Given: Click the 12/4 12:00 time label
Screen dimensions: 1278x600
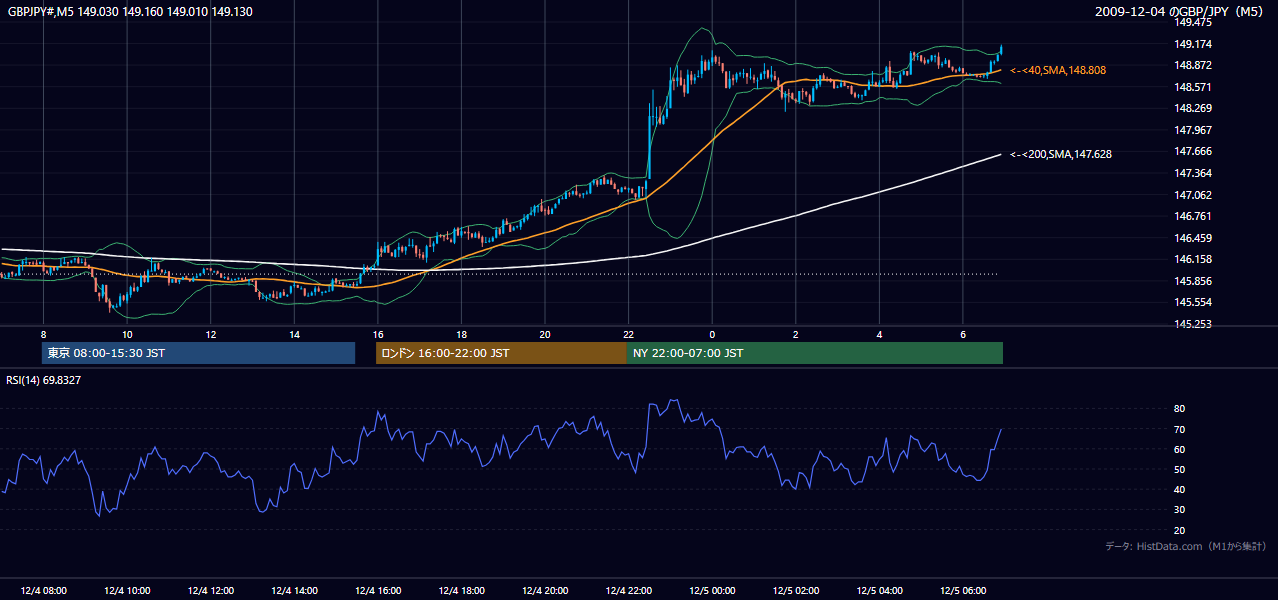Looking at the screenshot, I should point(210,590).
